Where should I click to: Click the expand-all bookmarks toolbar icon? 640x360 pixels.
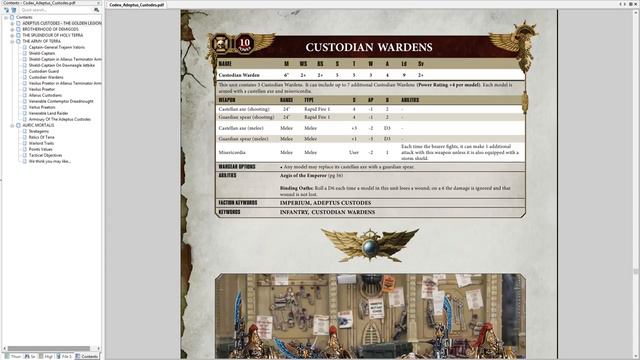[7, 10]
